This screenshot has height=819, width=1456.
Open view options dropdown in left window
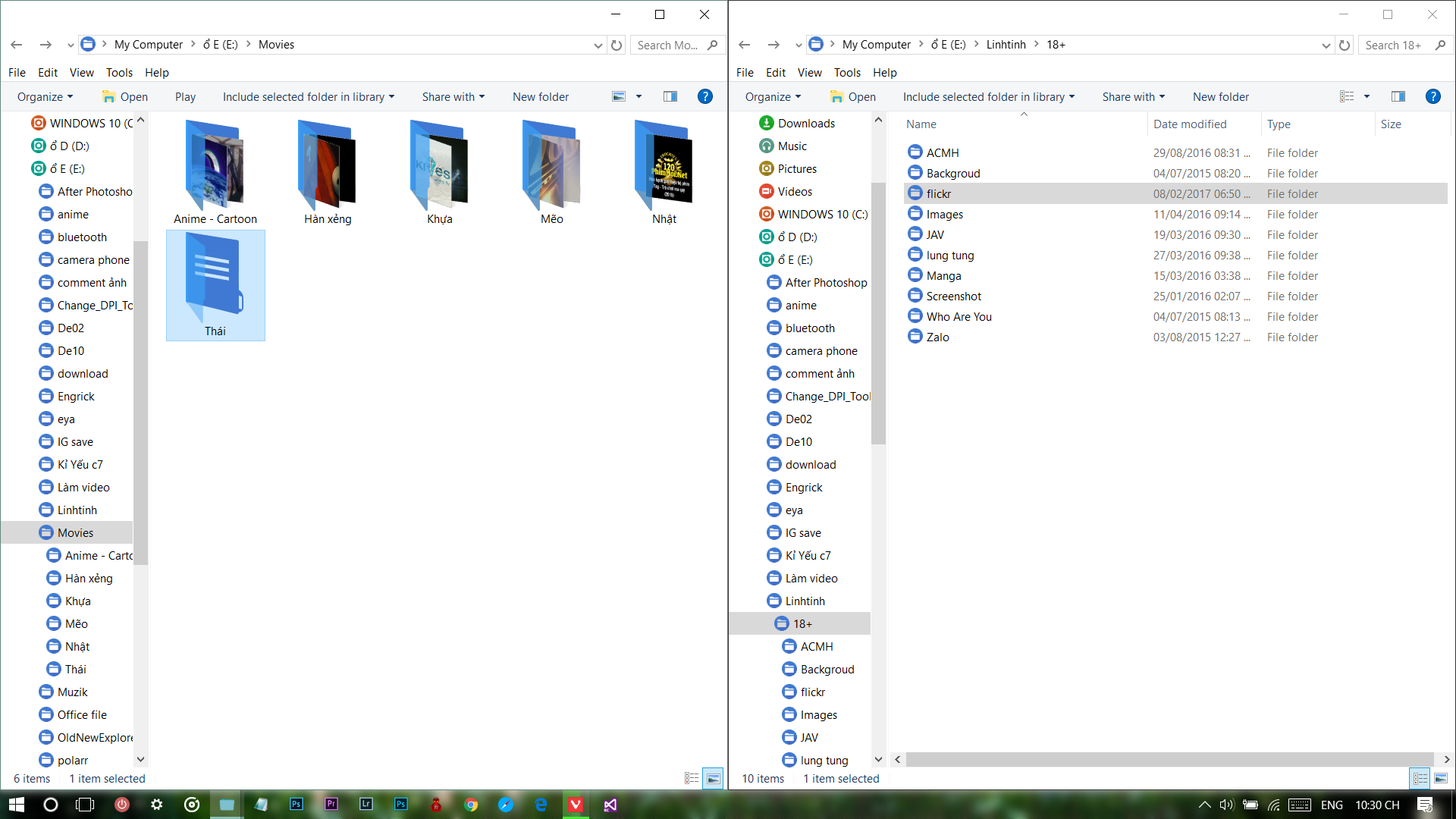tap(639, 96)
